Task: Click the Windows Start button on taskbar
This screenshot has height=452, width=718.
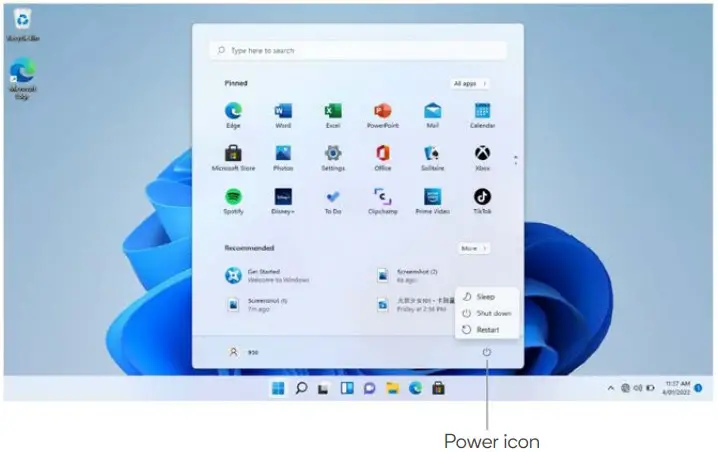Action: coord(278,388)
